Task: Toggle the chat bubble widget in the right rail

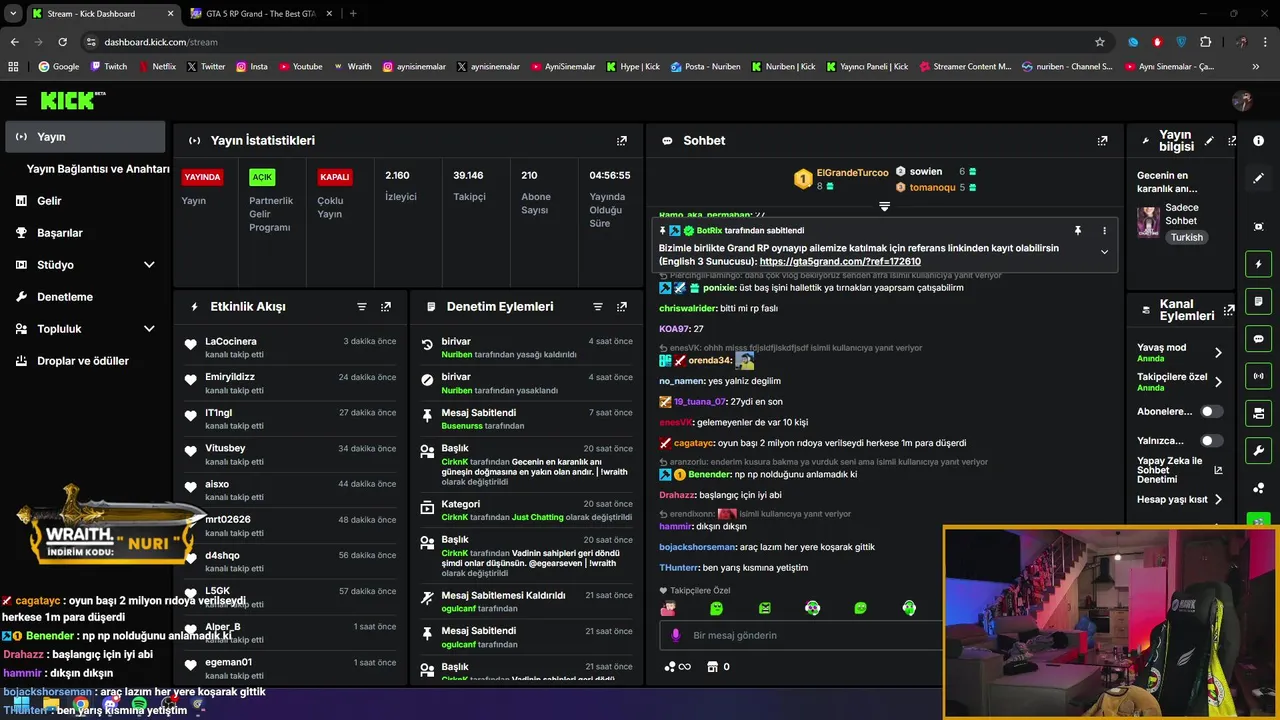Action: tap(1258, 339)
